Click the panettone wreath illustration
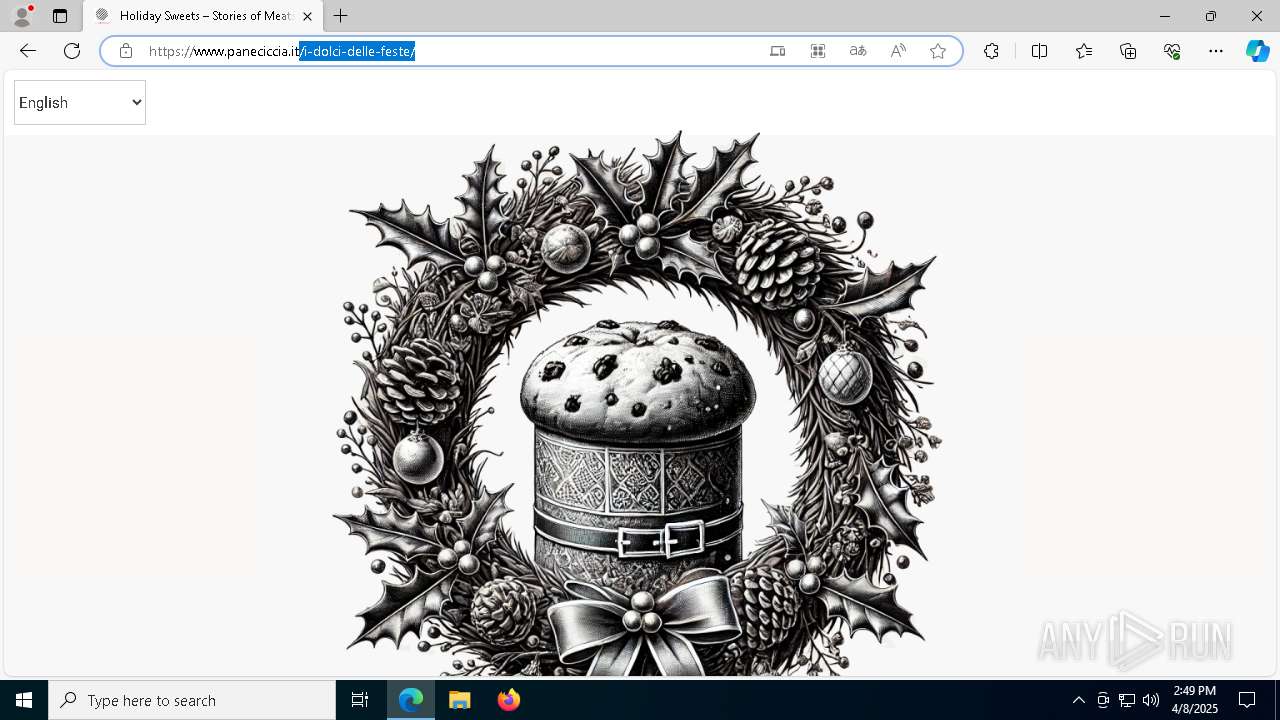The image size is (1280, 720). (x=638, y=403)
